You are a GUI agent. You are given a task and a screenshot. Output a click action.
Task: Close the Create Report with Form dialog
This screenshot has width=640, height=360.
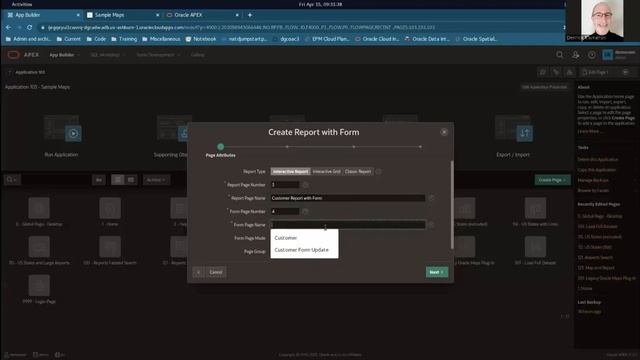444,132
